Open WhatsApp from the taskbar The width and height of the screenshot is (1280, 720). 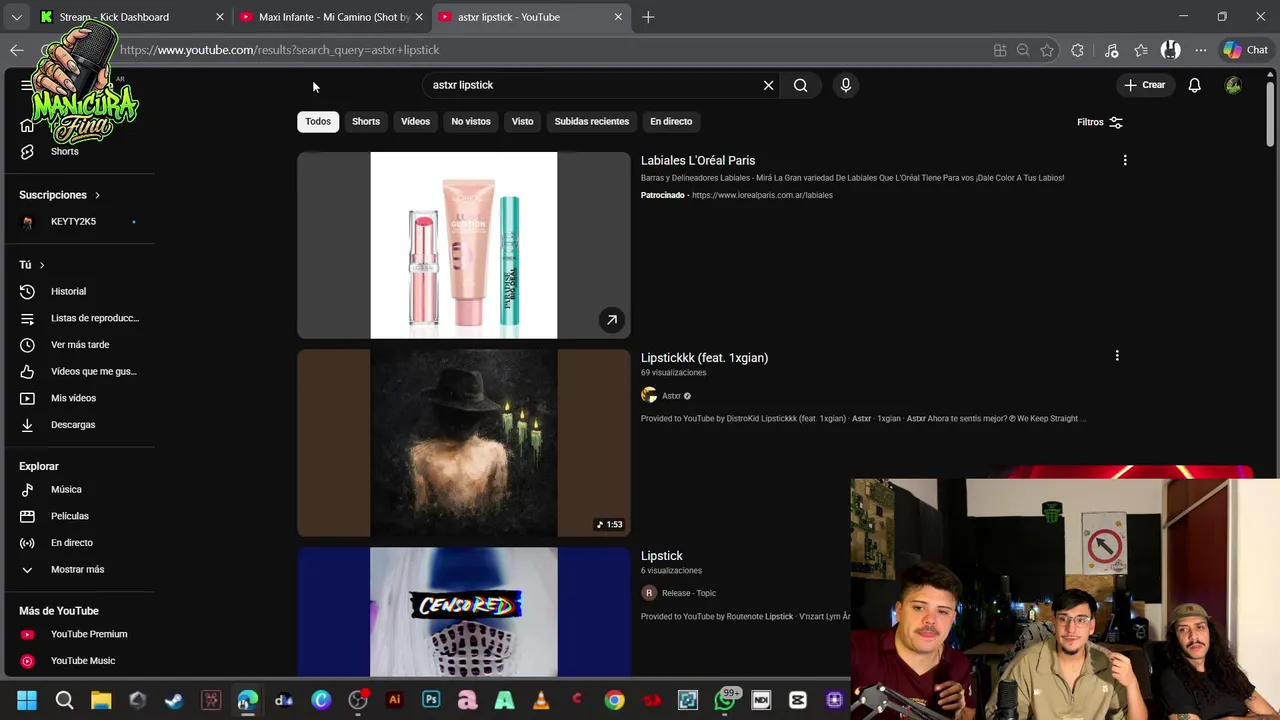tap(726, 700)
